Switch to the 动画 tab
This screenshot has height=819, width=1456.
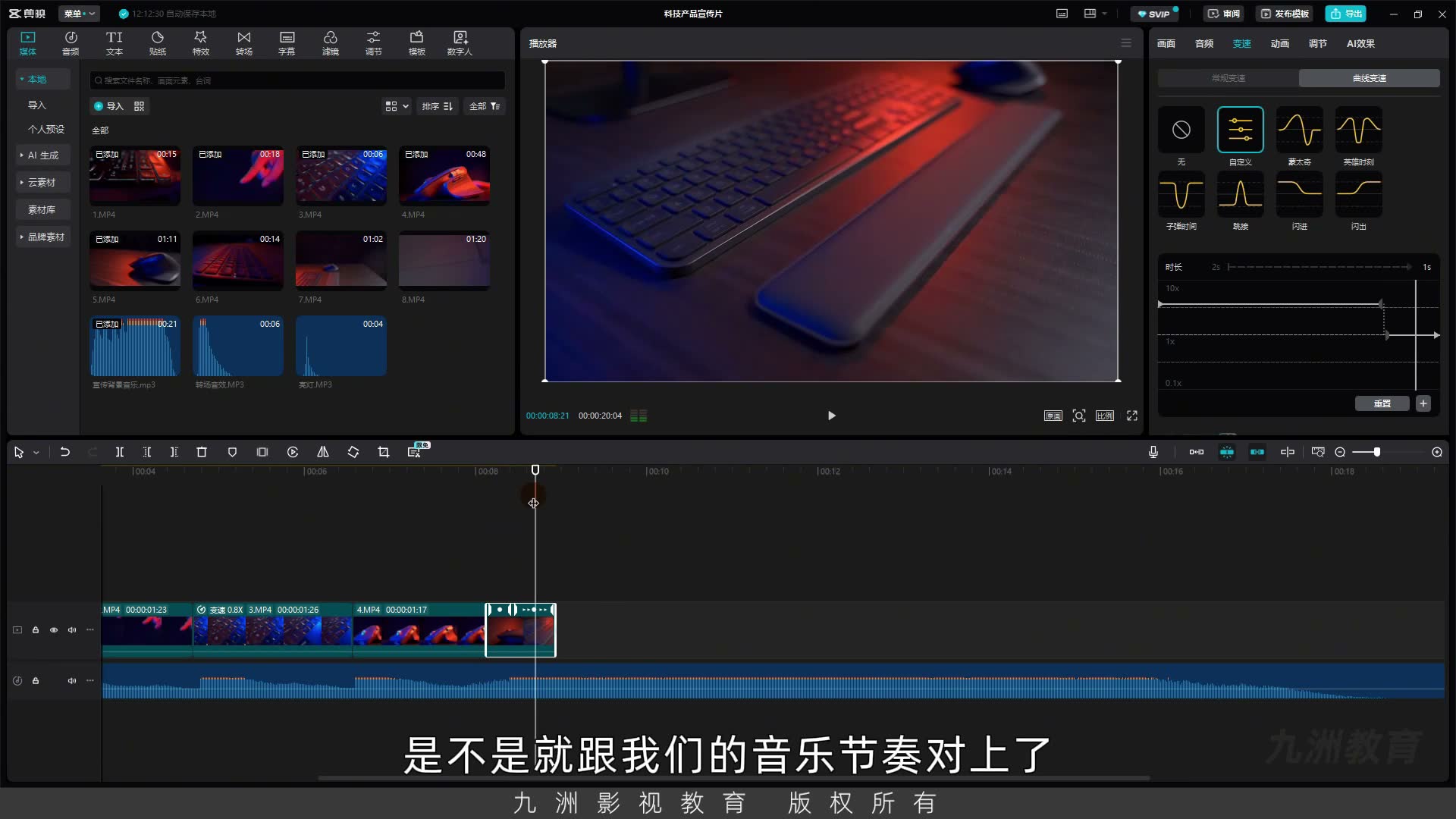[x=1280, y=44]
